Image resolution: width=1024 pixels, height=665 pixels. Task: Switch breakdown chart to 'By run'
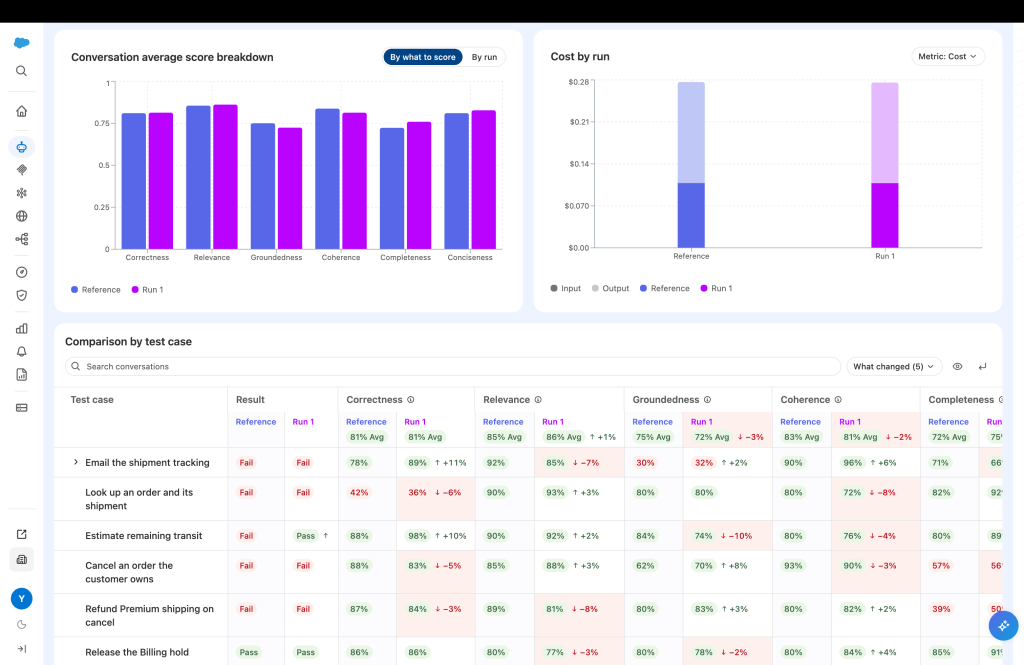click(x=484, y=57)
